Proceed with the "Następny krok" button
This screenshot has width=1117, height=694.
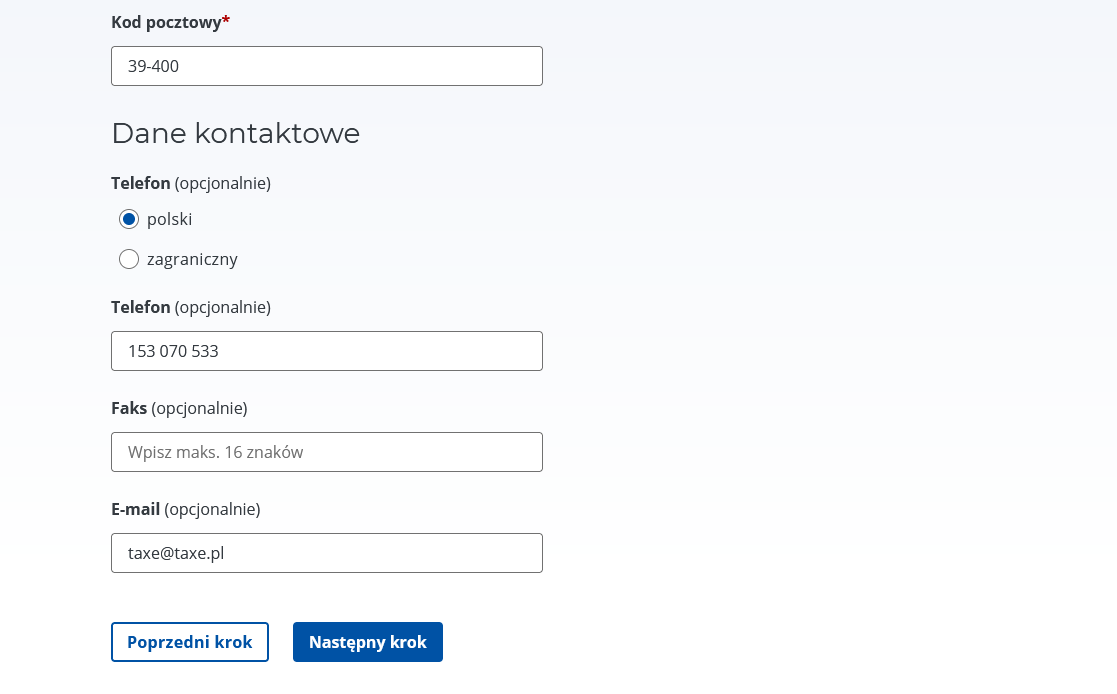click(x=368, y=642)
